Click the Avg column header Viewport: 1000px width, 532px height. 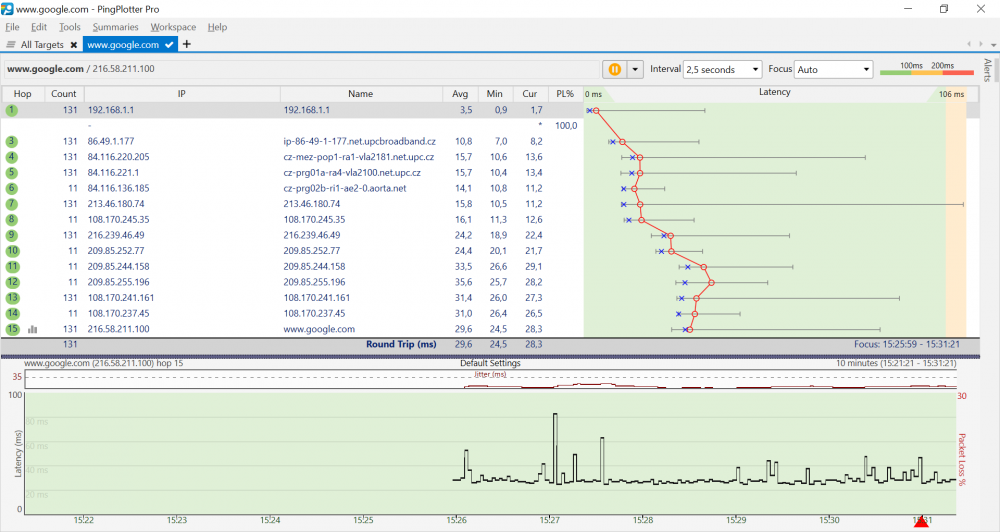(460, 94)
